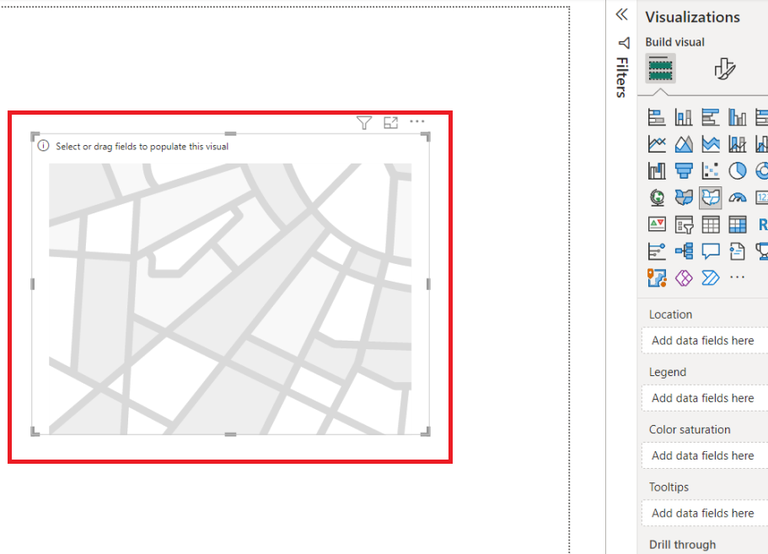
Task: Select the Table visual
Action: [x=711, y=224]
